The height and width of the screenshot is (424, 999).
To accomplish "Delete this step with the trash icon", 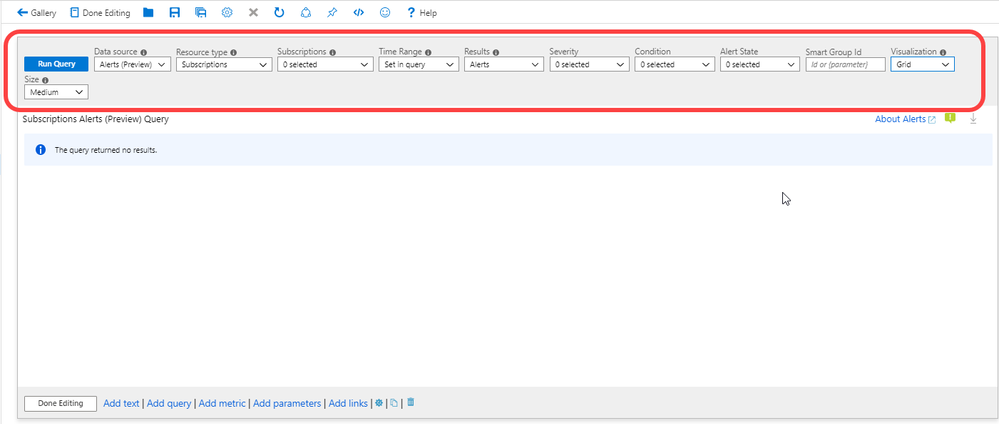I will tap(411, 402).
